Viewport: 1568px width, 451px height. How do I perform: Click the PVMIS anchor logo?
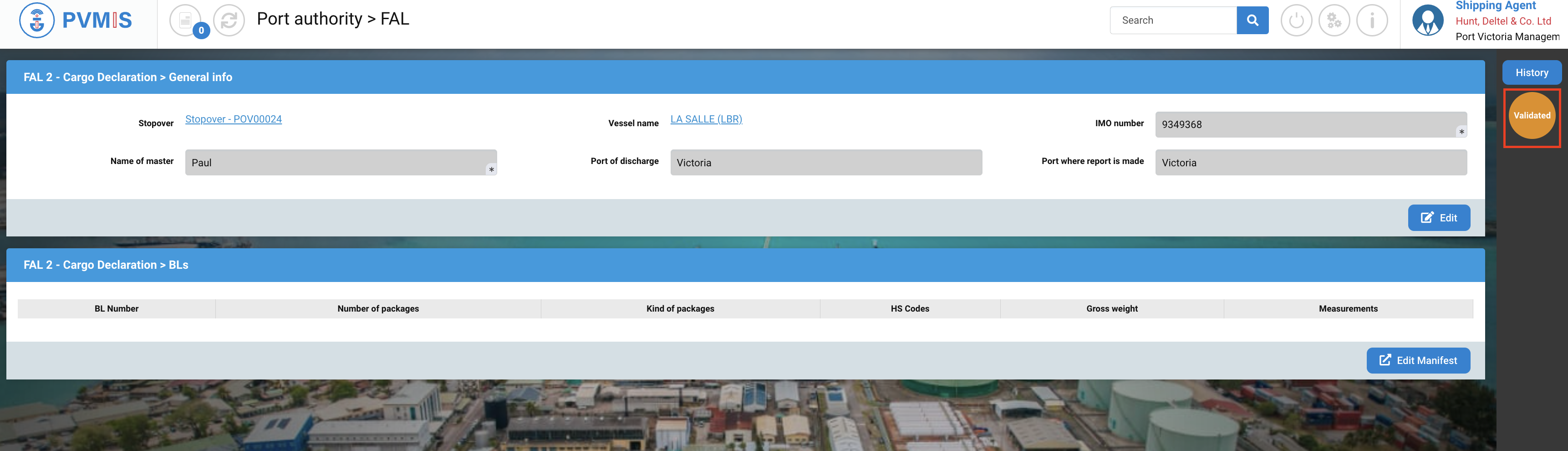coord(37,20)
